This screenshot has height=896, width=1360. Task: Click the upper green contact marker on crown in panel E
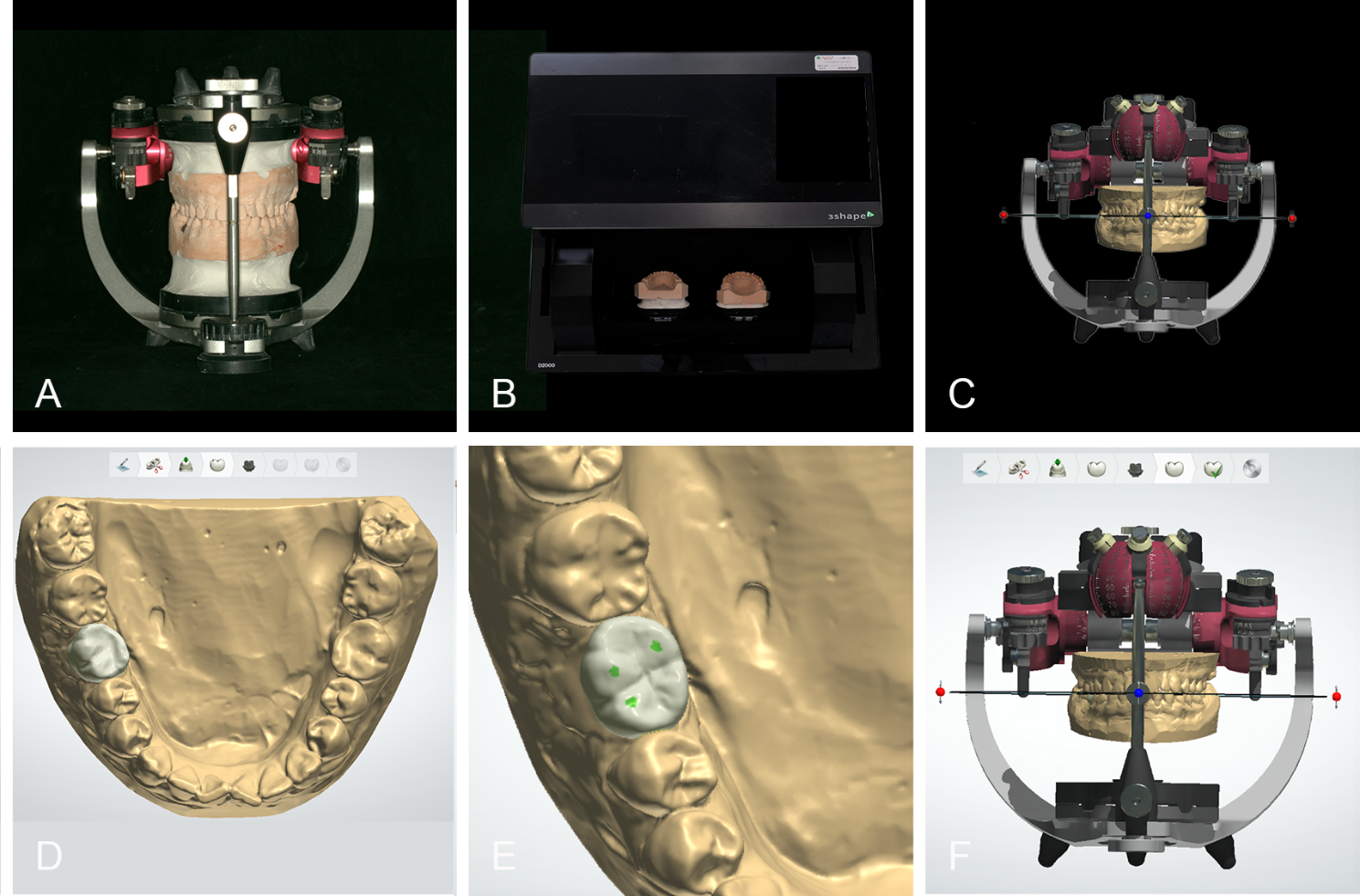(656, 647)
